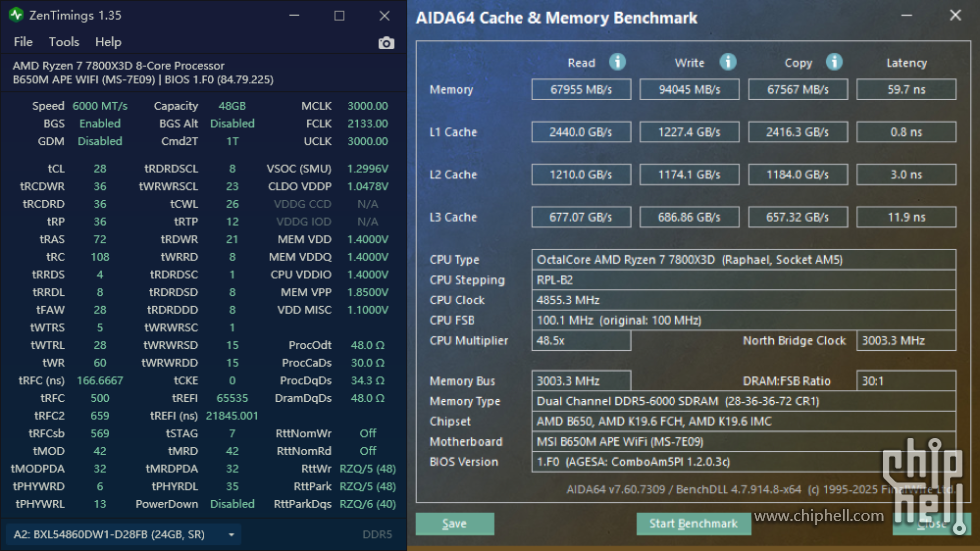The image size is (980, 551).
Task: Open the Help menu in ZenTimings
Action: pos(108,42)
